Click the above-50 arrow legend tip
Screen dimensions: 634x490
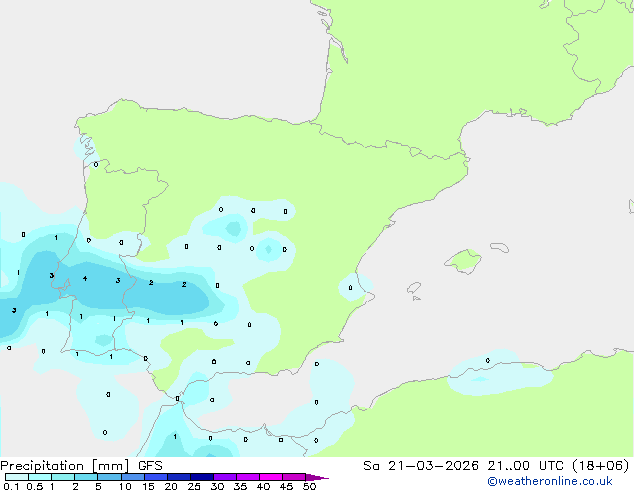click(x=317, y=477)
